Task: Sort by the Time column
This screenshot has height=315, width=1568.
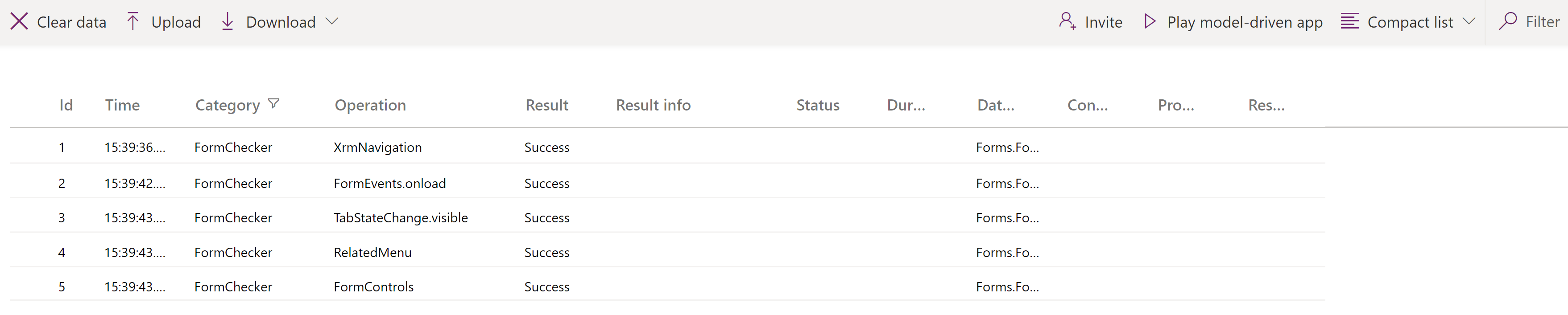Action: (122, 105)
